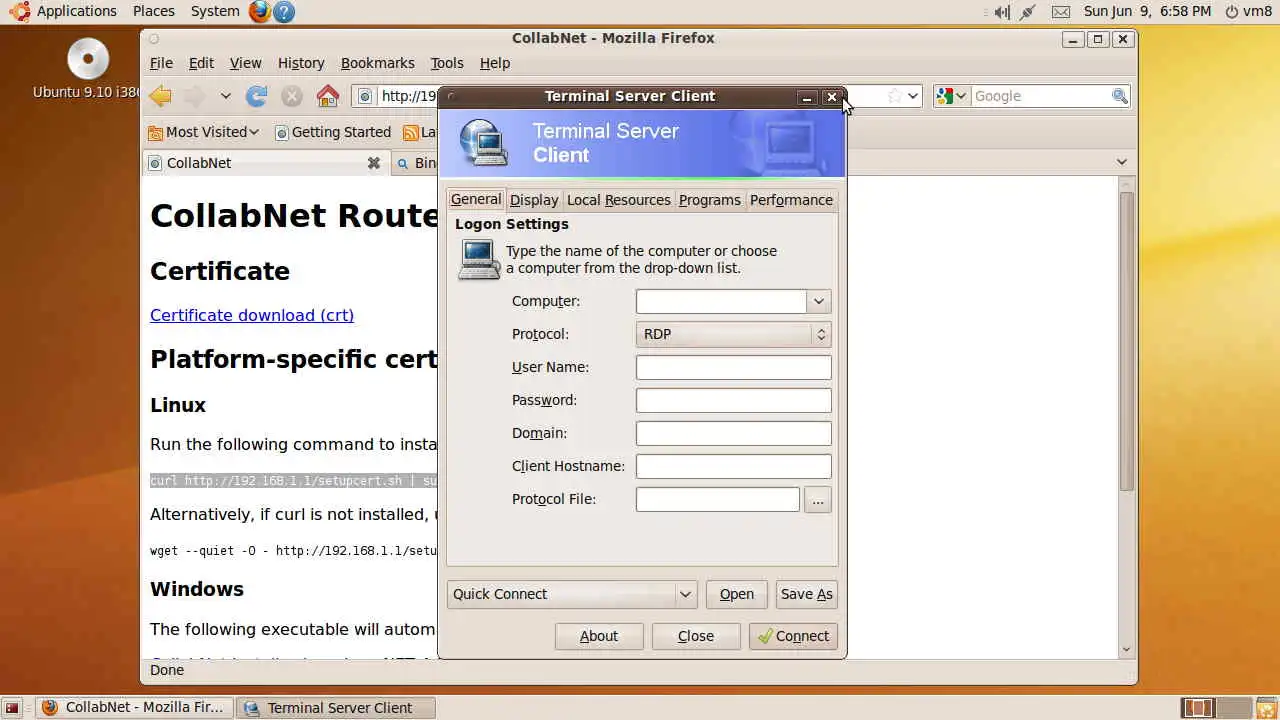Open the Firefox View menu
This screenshot has height=720, width=1280.
tap(245, 63)
